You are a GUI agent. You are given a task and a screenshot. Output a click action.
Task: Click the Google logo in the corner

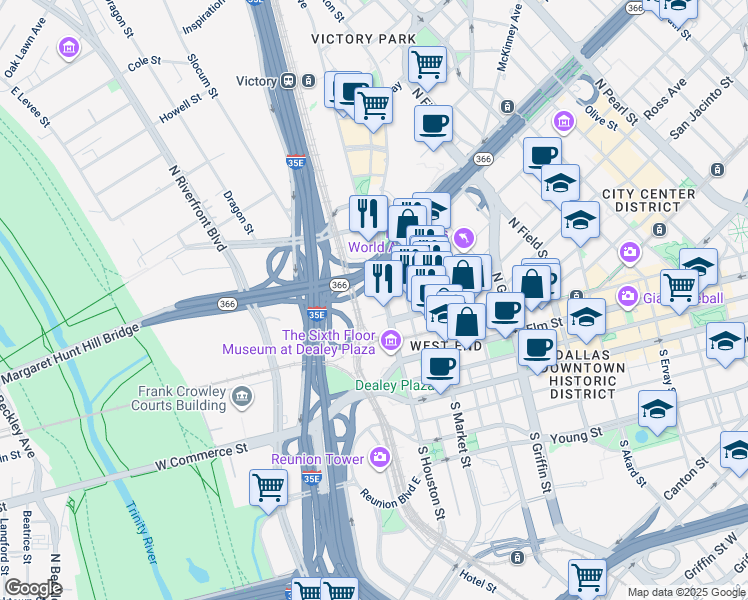(x=33, y=588)
